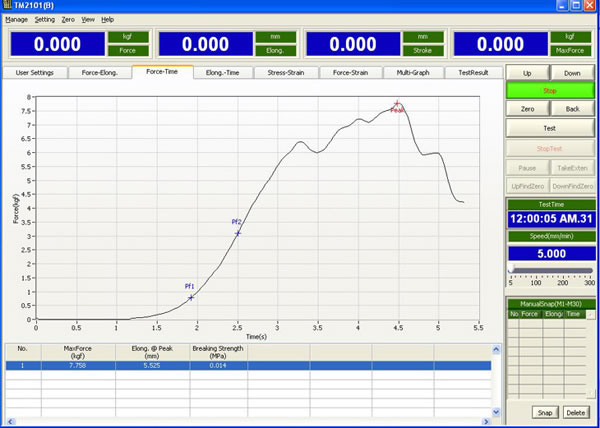Go to the User Settings tab

(x=34, y=73)
